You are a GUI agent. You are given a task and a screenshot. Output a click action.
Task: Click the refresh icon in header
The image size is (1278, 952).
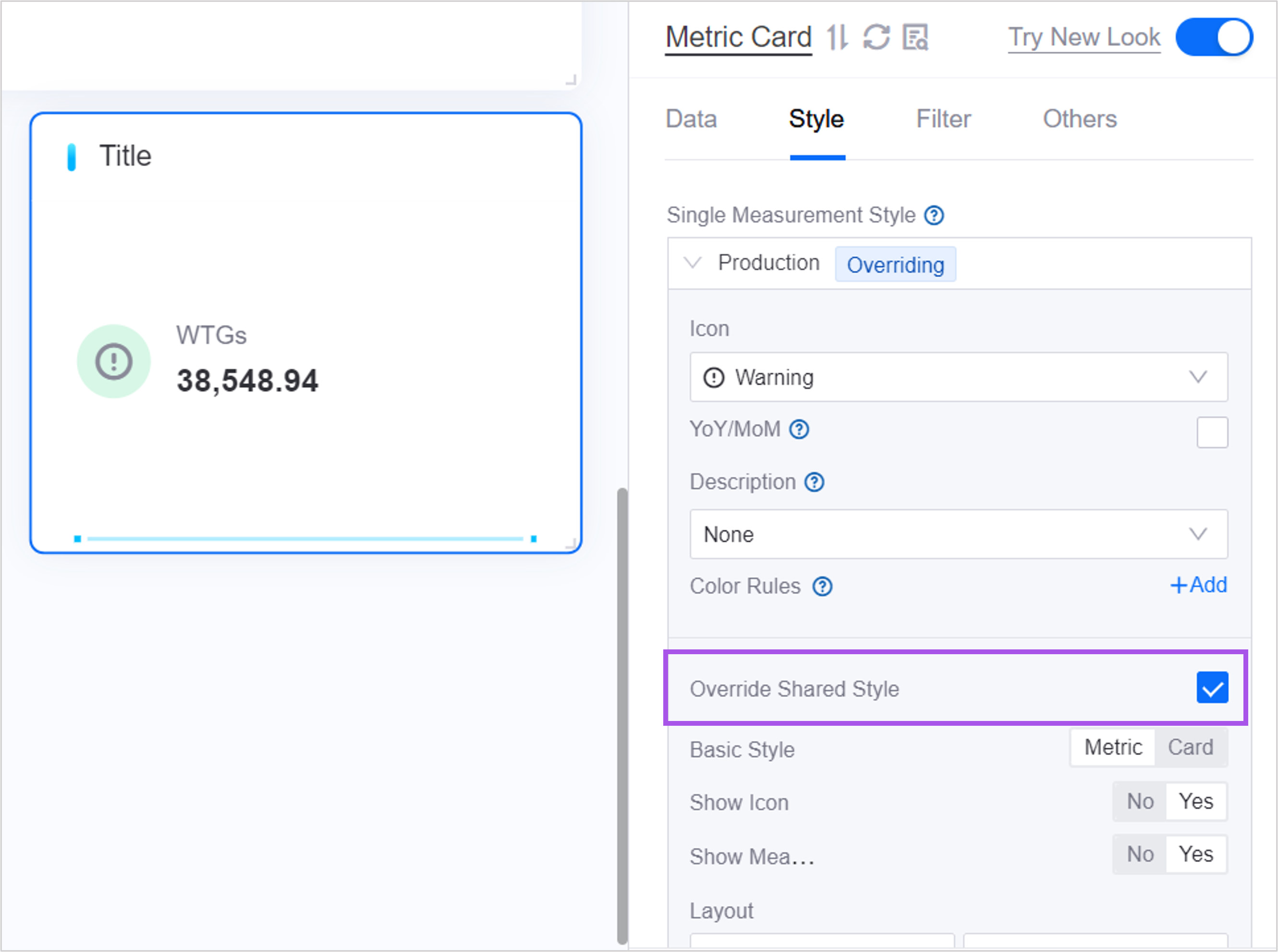pos(876,37)
